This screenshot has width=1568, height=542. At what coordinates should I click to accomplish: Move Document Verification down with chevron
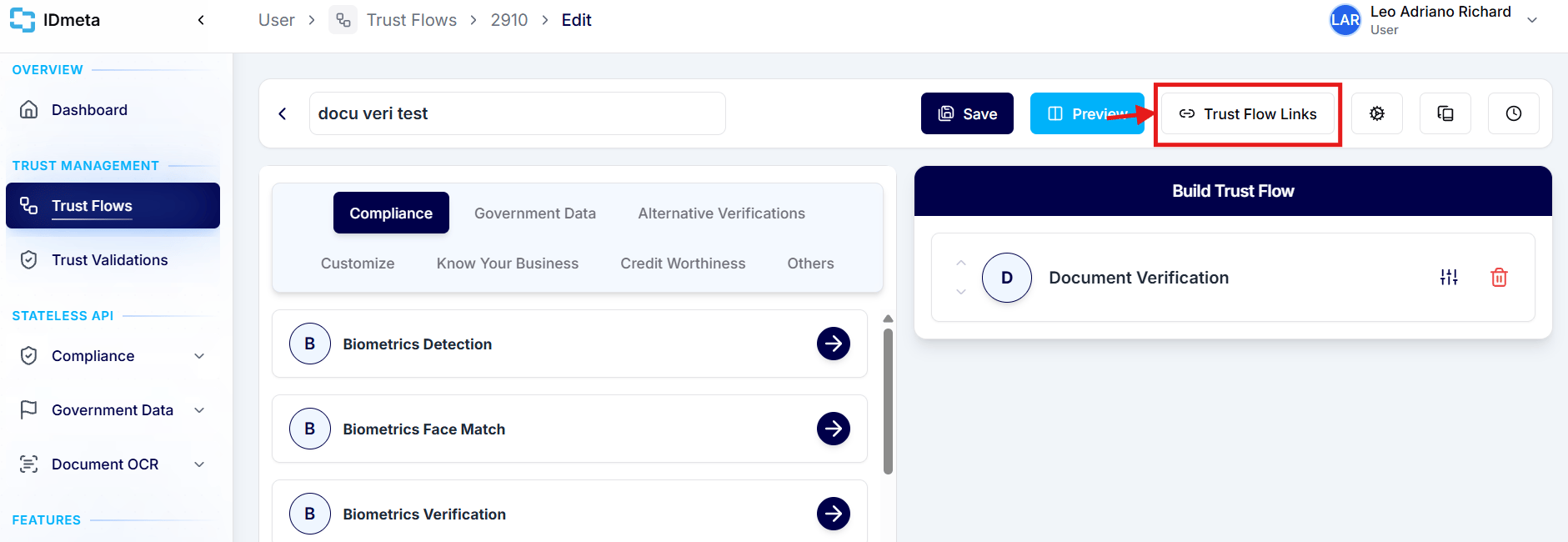961,292
